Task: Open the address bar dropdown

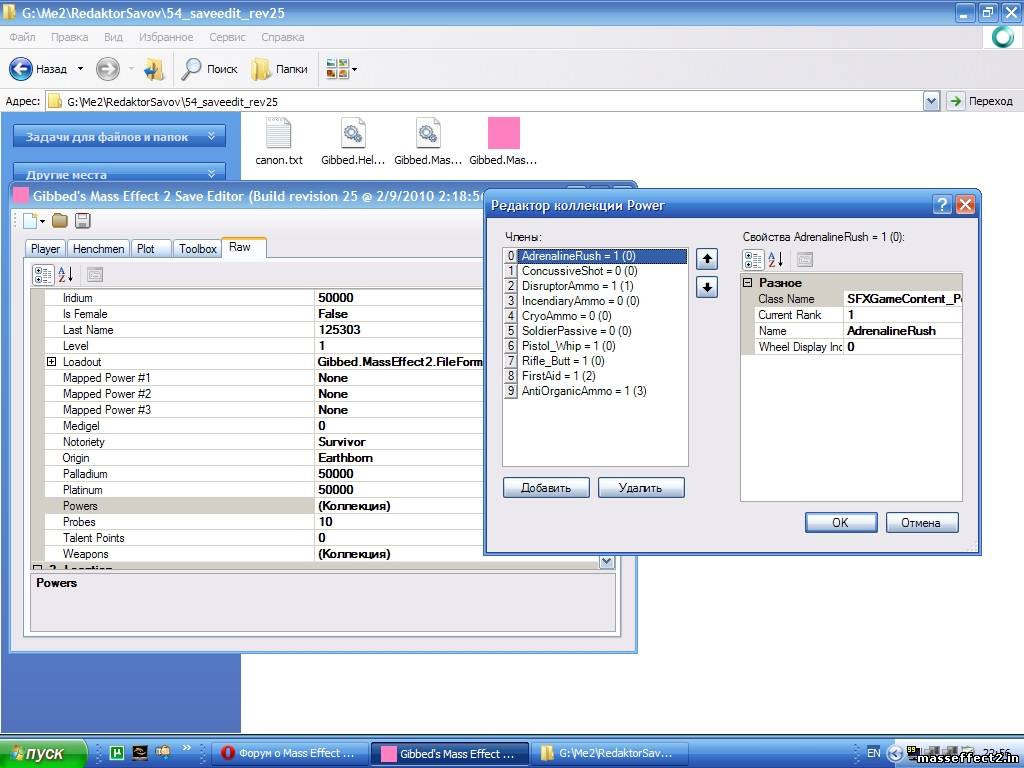Action: (x=931, y=101)
